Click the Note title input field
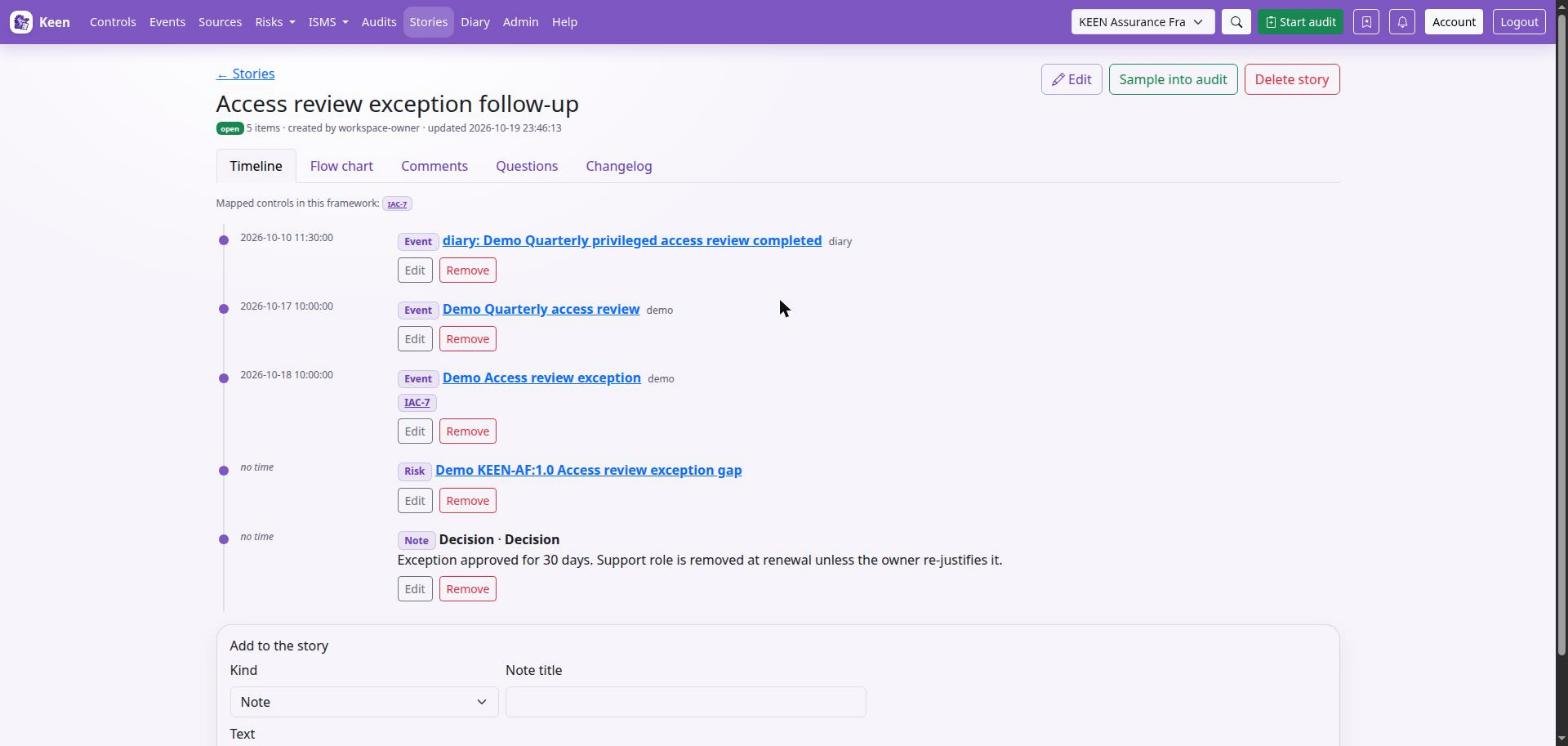Viewport: 1568px width, 746px height. pos(686,702)
